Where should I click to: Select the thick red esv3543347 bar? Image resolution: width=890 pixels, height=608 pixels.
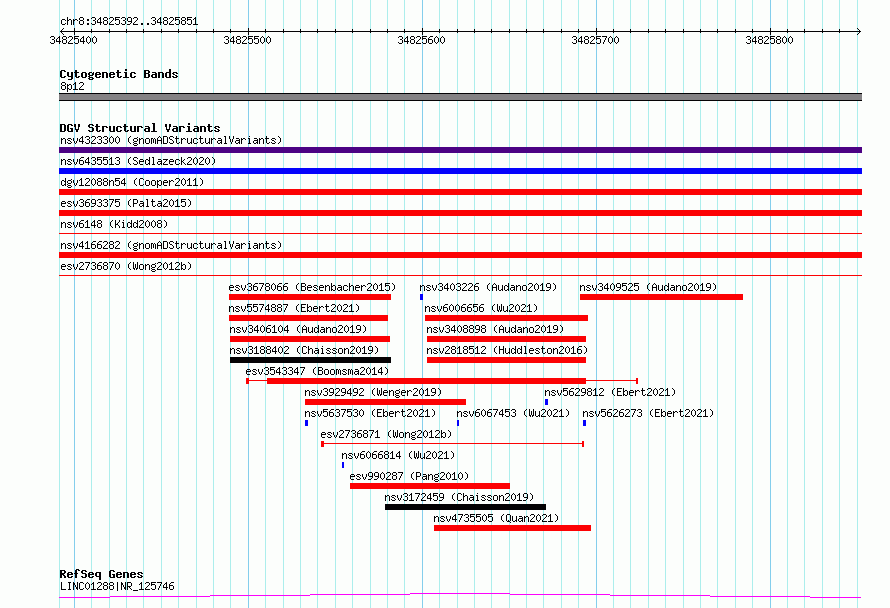[426, 381]
